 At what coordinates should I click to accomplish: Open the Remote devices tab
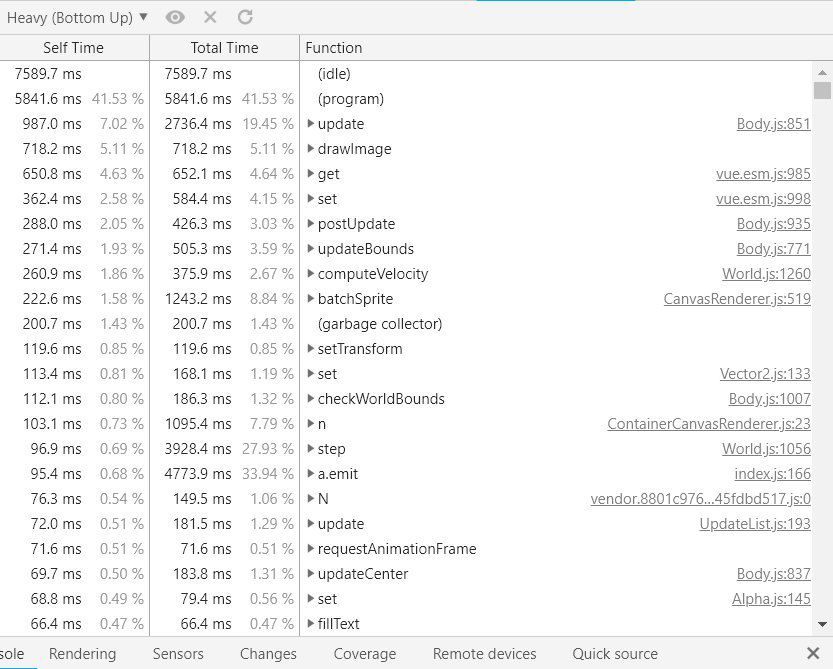point(484,654)
